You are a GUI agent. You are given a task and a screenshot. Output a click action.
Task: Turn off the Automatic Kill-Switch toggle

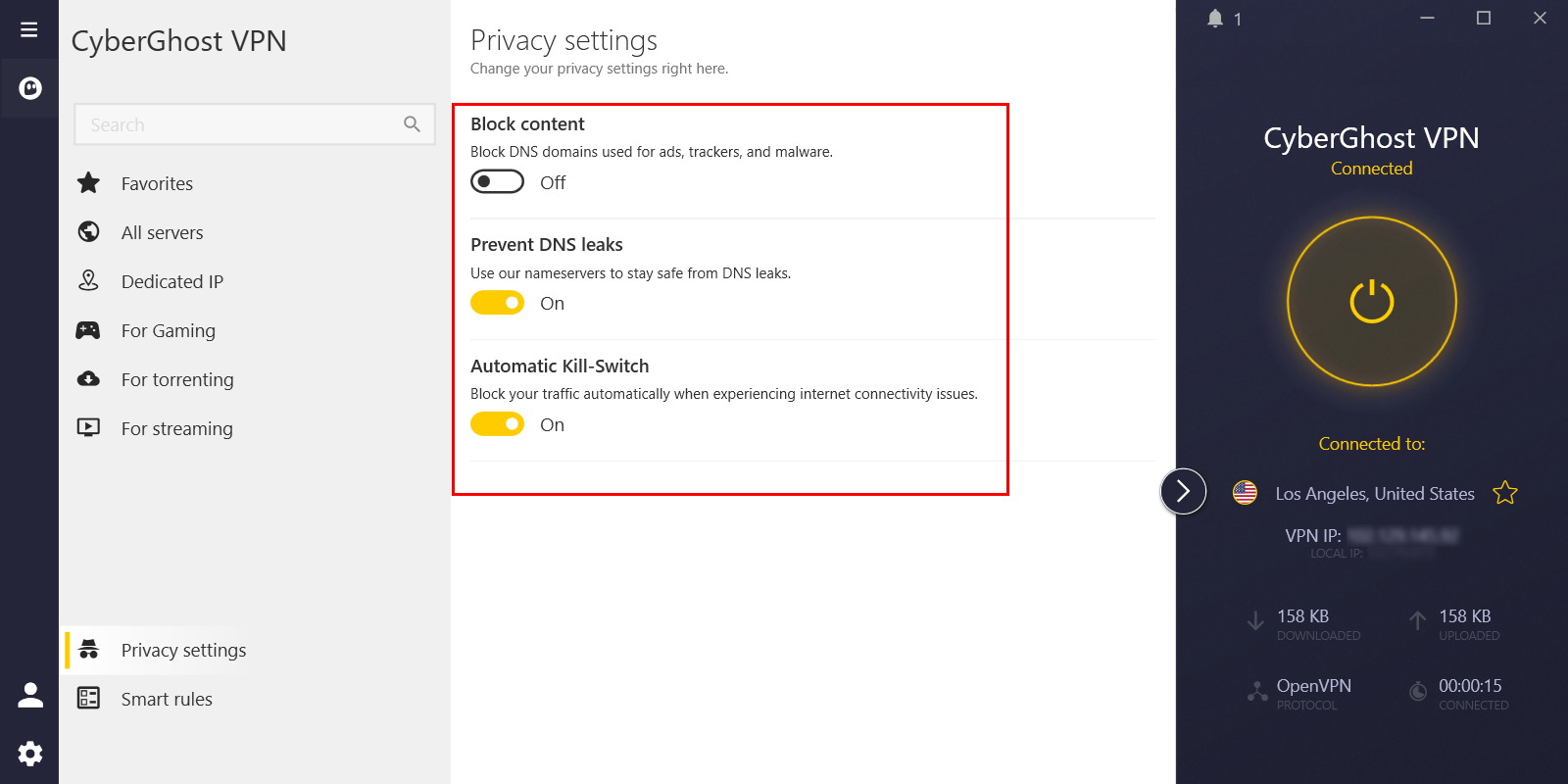click(x=497, y=424)
